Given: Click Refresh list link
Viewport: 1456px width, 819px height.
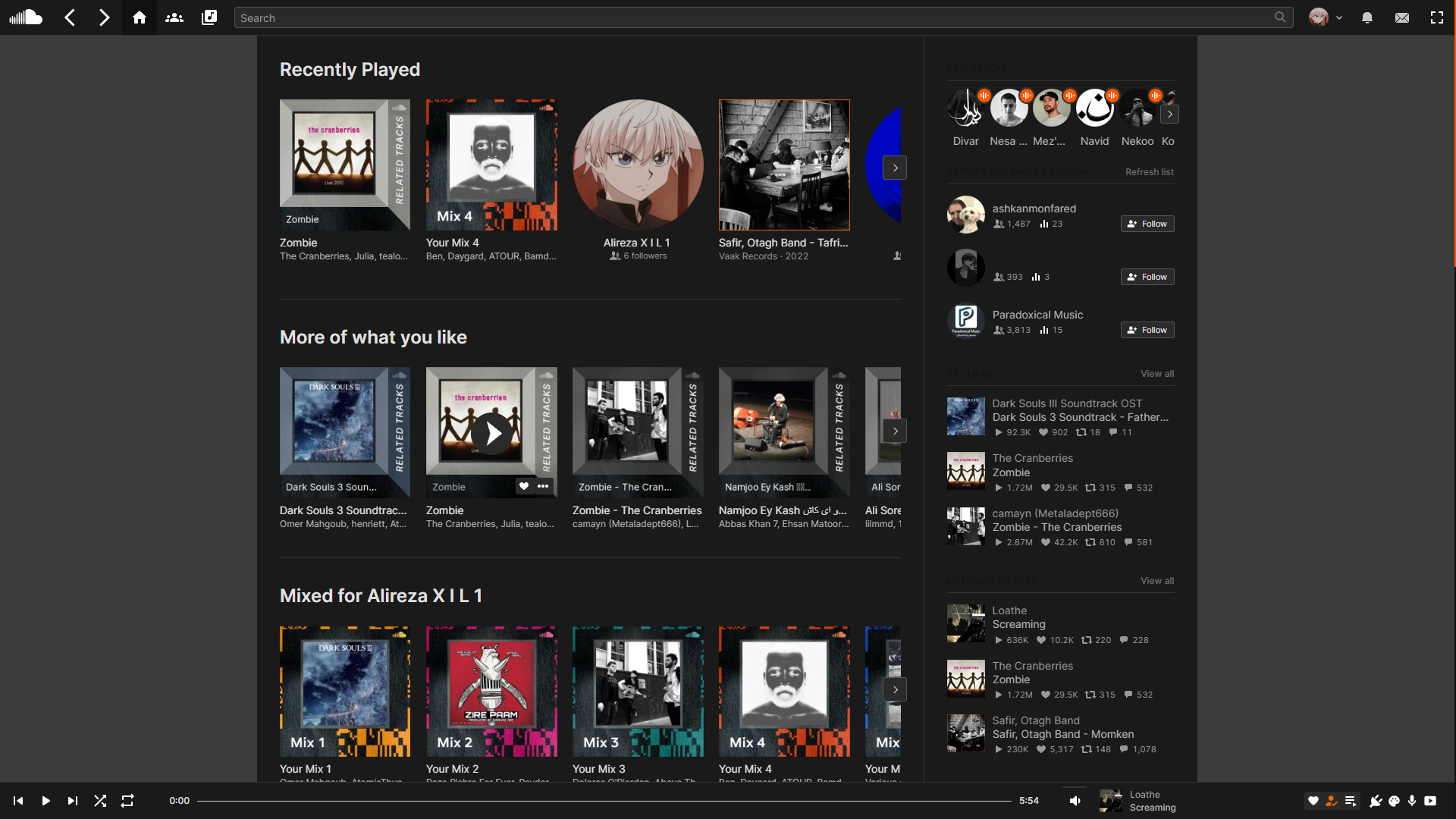Looking at the screenshot, I should tap(1149, 172).
